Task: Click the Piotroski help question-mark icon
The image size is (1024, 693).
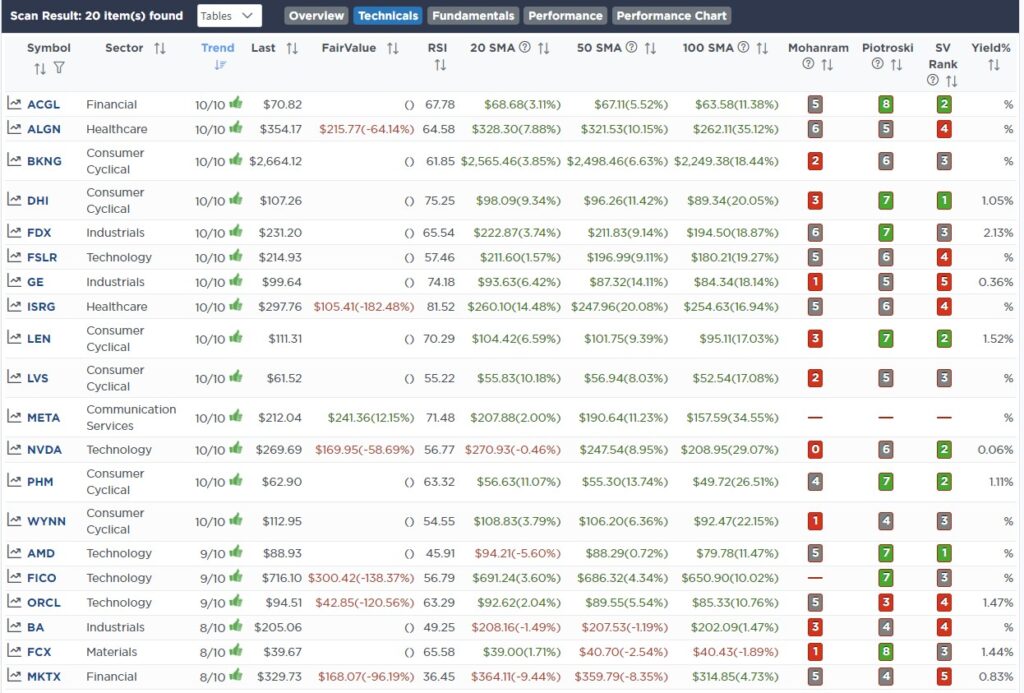Action: pos(877,65)
